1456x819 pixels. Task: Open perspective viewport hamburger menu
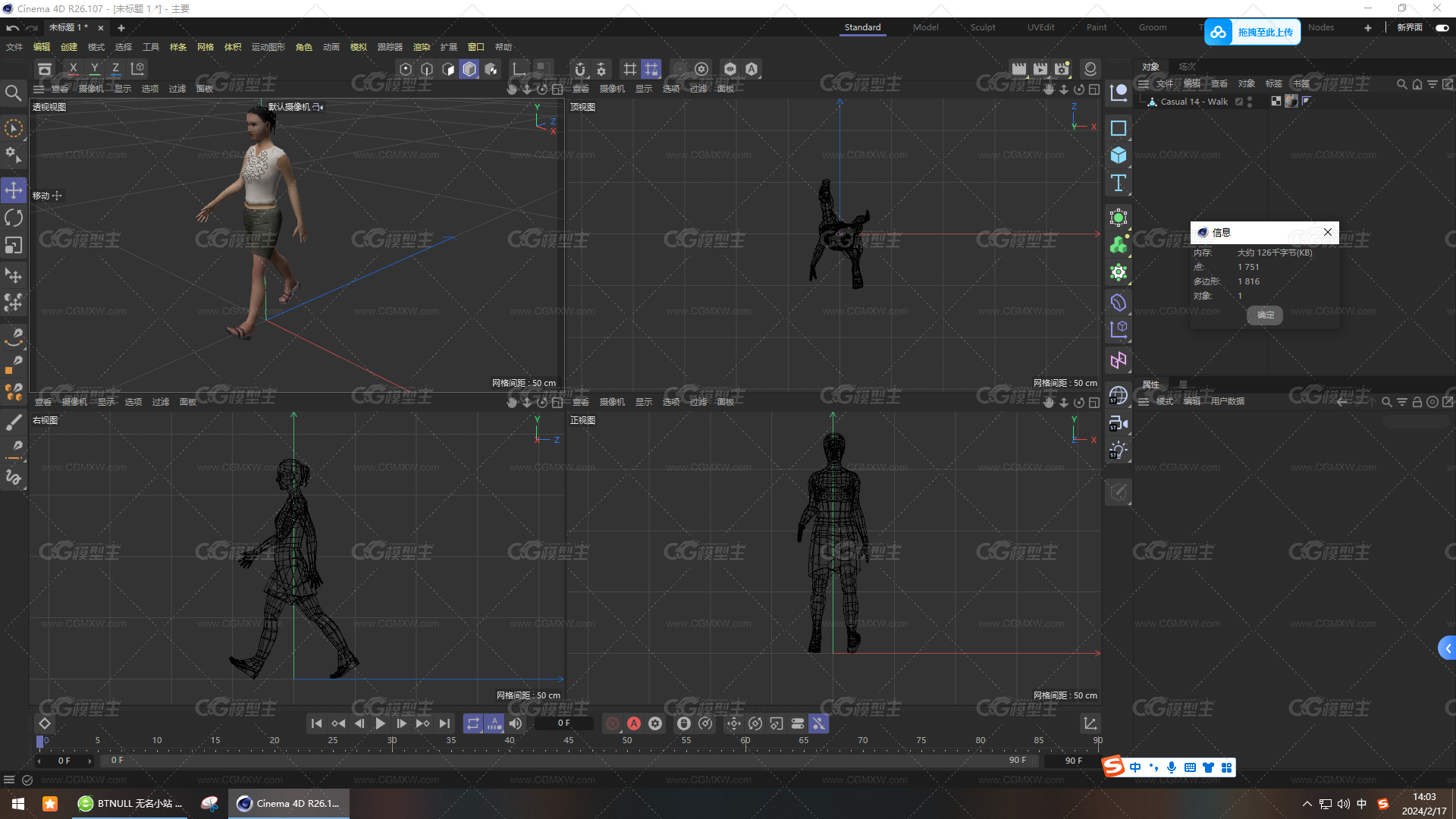[x=39, y=89]
